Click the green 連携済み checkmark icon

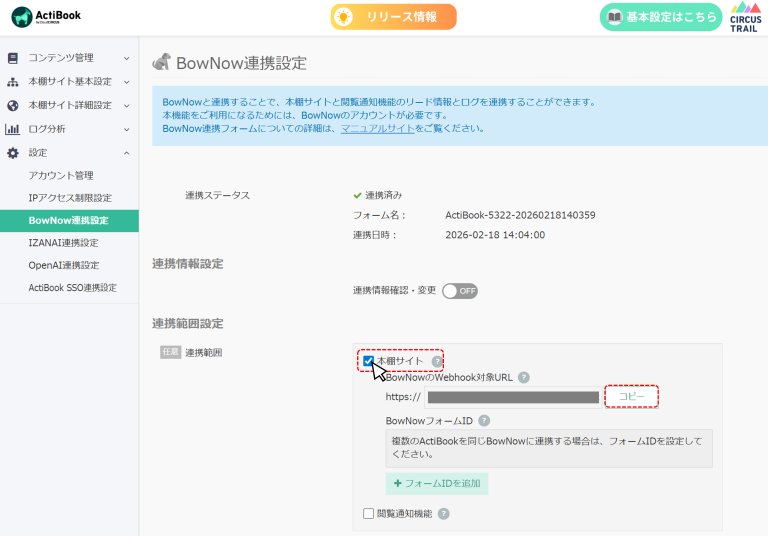coord(357,195)
